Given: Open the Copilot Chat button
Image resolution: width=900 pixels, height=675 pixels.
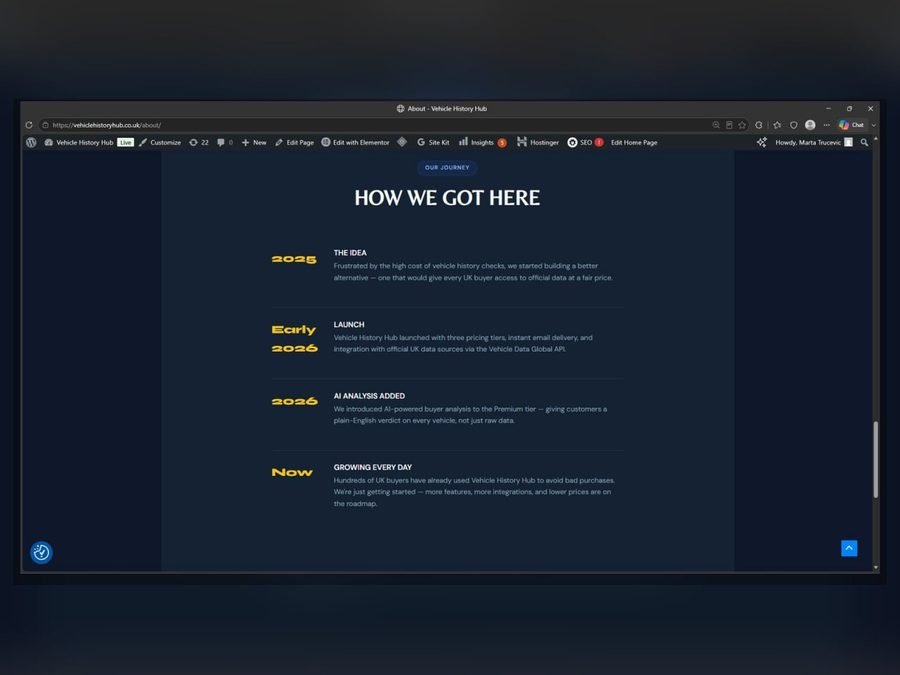Looking at the screenshot, I should (x=851, y=125).
